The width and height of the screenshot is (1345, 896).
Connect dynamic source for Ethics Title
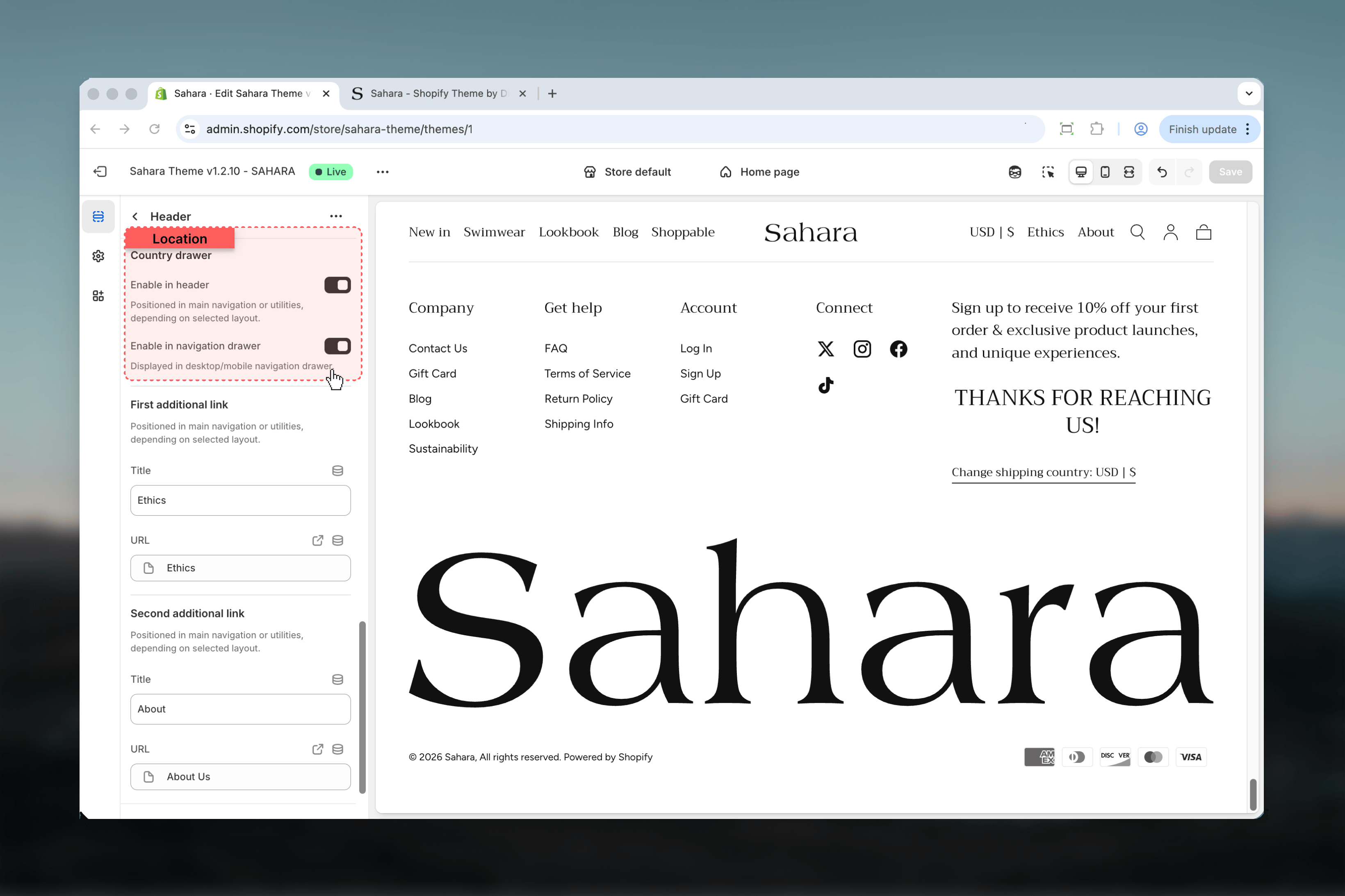click(337, 470)
